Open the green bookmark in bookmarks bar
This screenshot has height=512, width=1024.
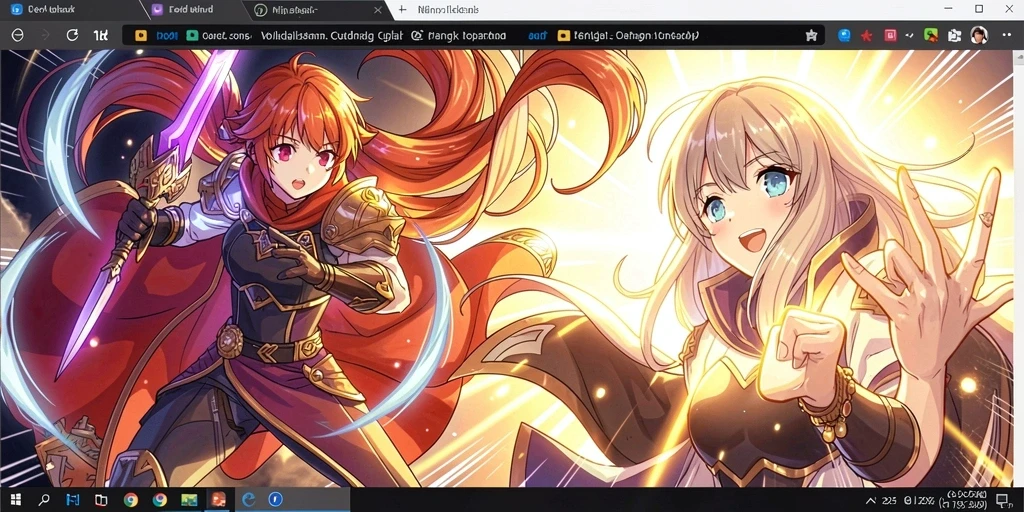(192, 36)
